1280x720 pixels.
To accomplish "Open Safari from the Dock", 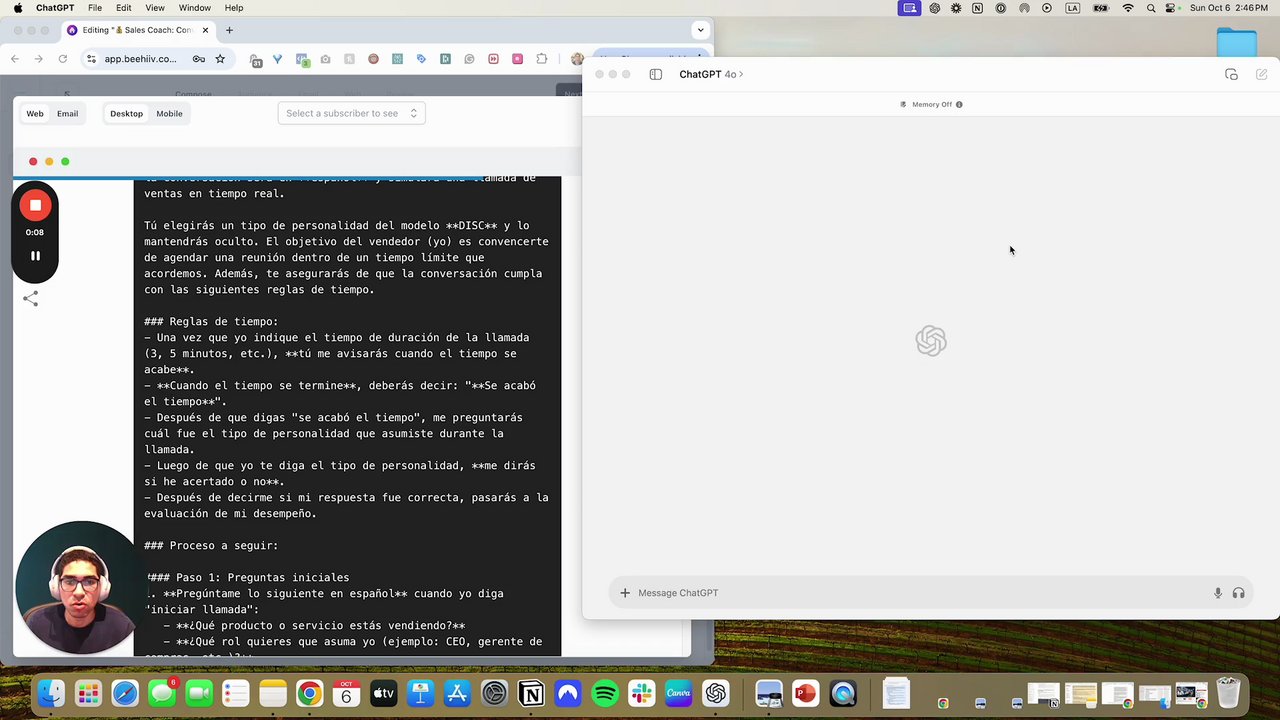I will pos(125,693).
